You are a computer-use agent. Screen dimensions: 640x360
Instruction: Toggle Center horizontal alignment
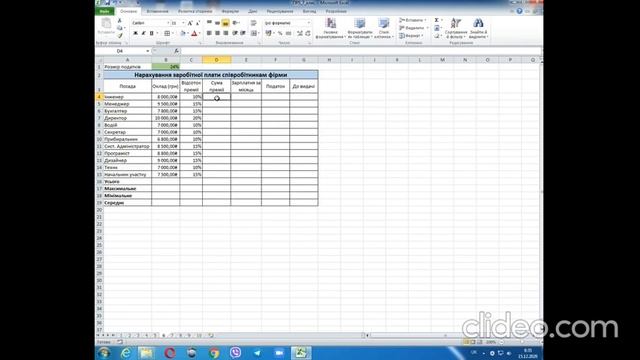point(217,33)
